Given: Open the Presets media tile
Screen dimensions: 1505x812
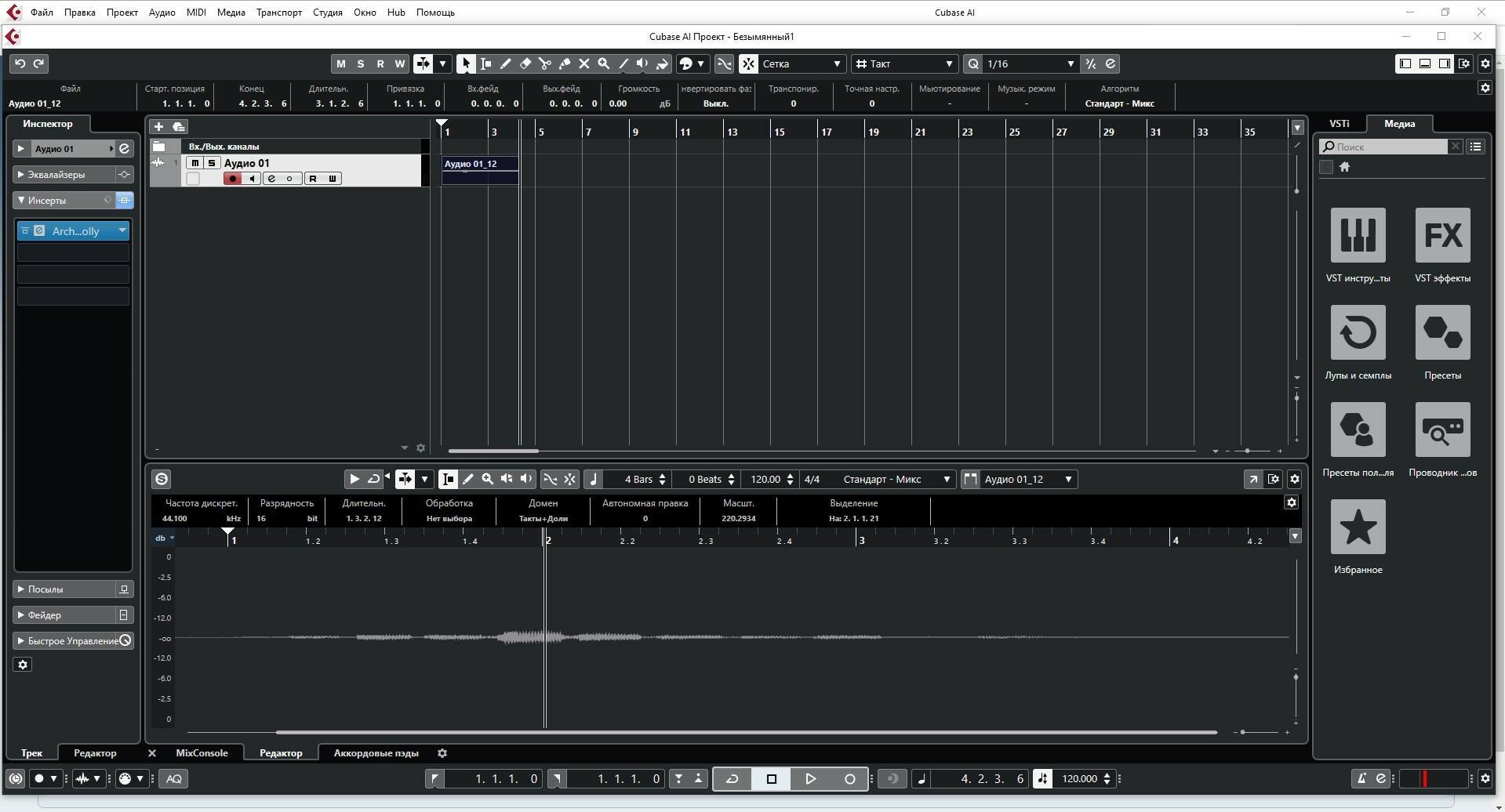Looking at the screenshot, I should 1442,332.
